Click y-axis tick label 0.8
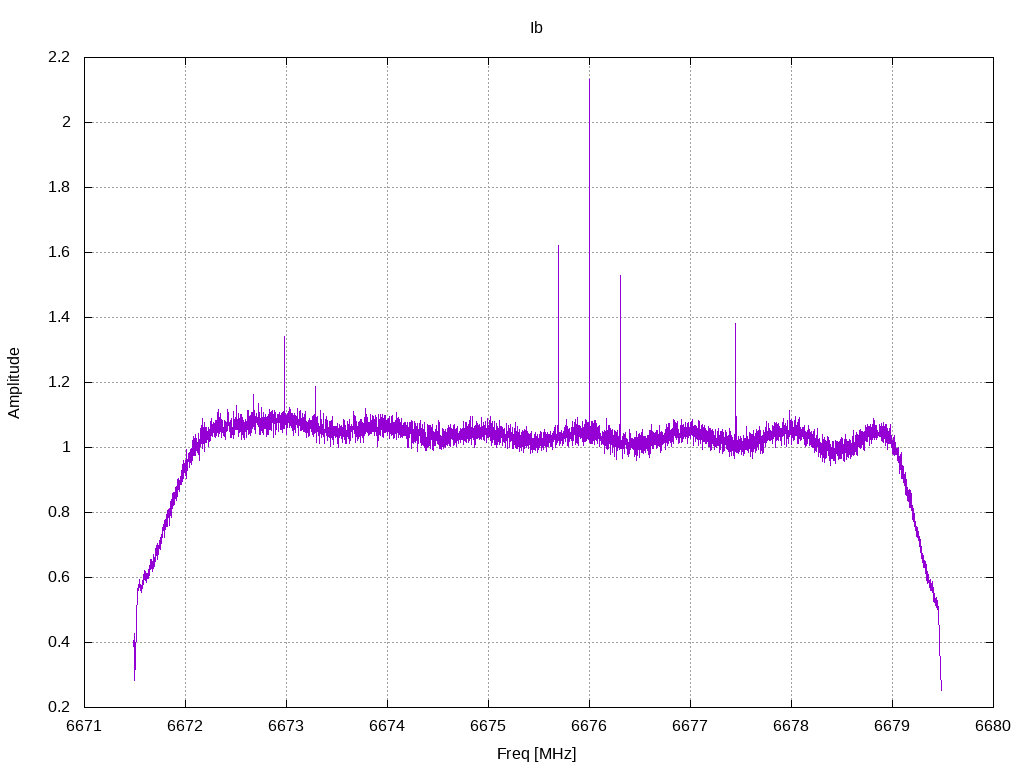This screenshot has height=768, width=1024. [x=59, y=512]
